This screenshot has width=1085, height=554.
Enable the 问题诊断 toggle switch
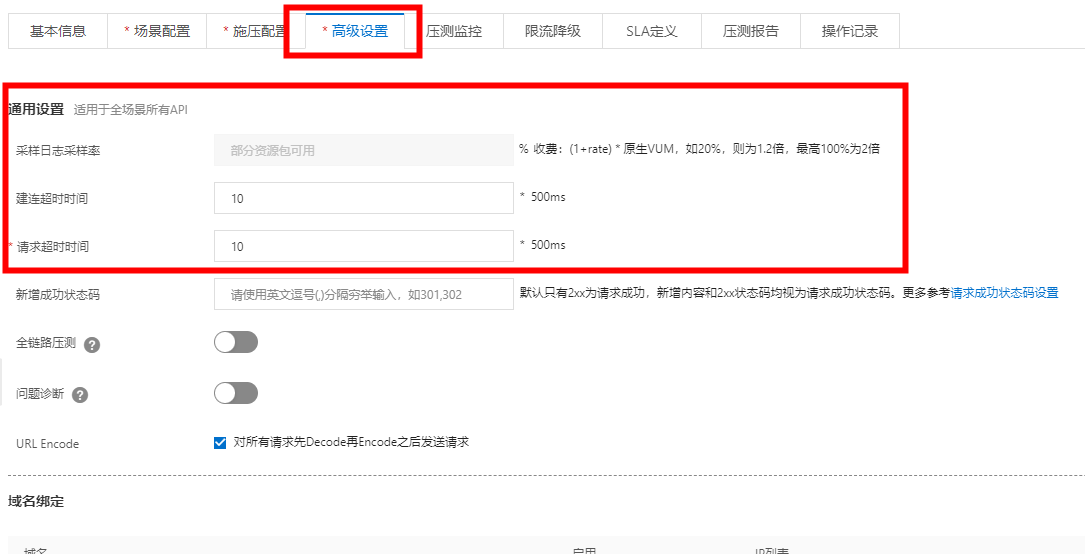(236, 393)
